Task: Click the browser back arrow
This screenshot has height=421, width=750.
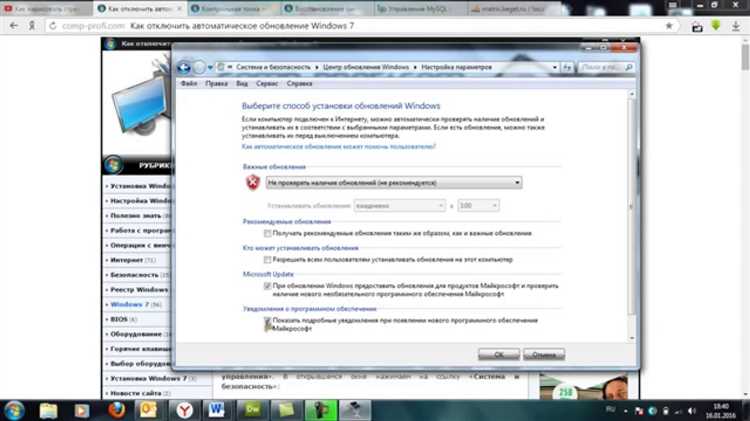Action: coord(13,26)
